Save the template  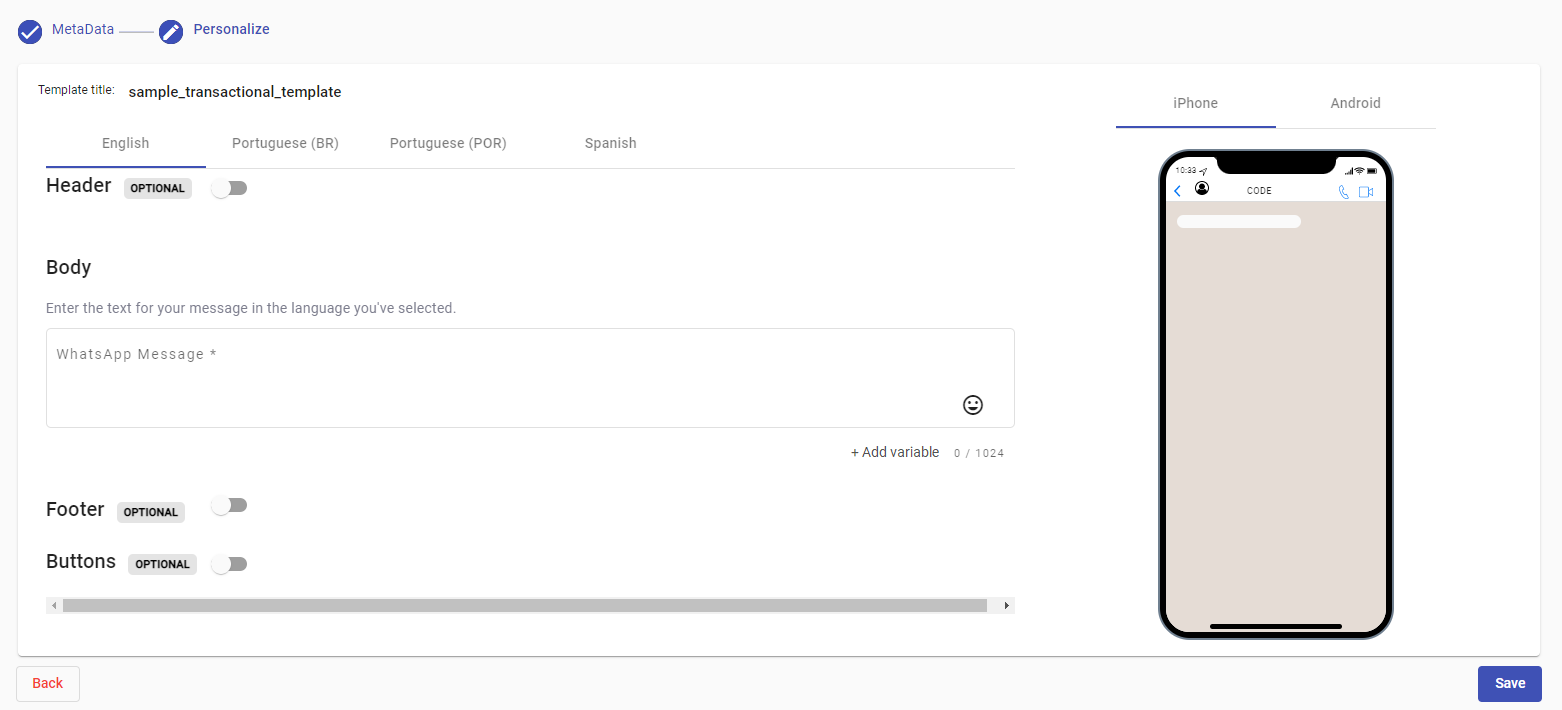click(1510, 684)
